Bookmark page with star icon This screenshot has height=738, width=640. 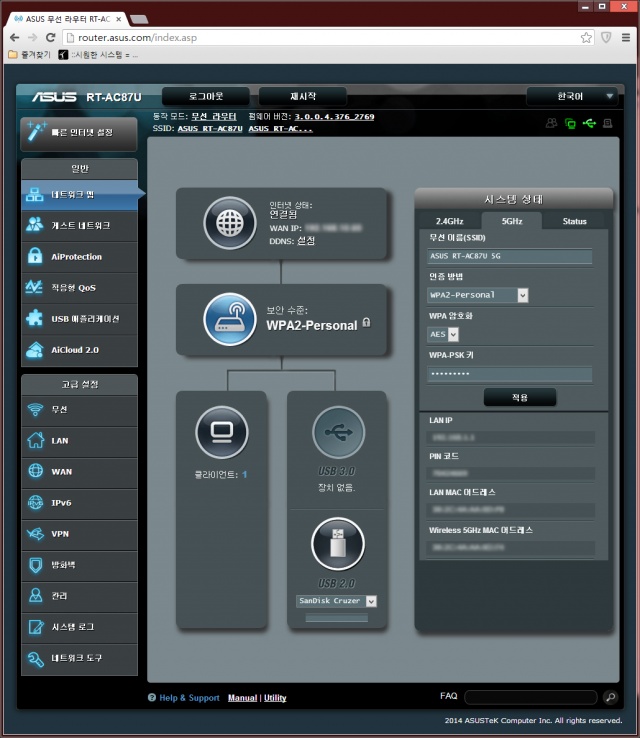click(586, 38)
